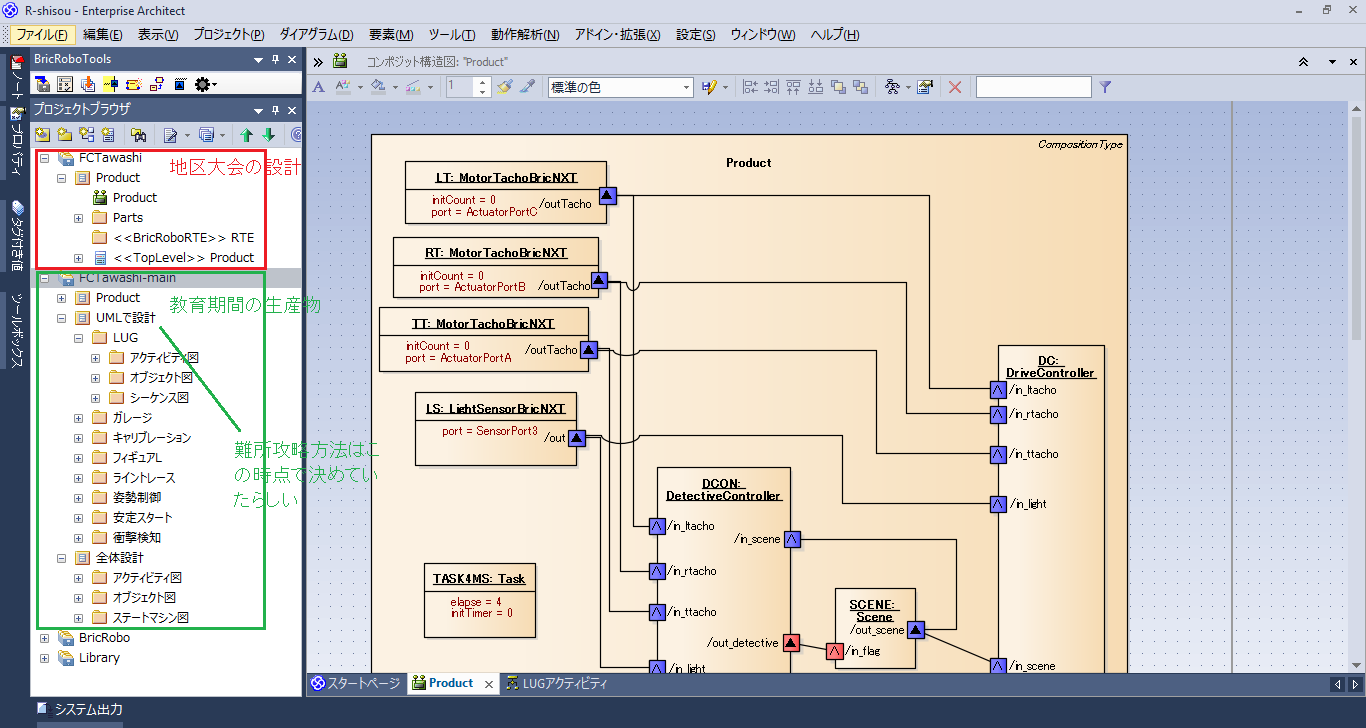
Task: Switch to the スタートページ tab
Action: click(x=356, y=684)
